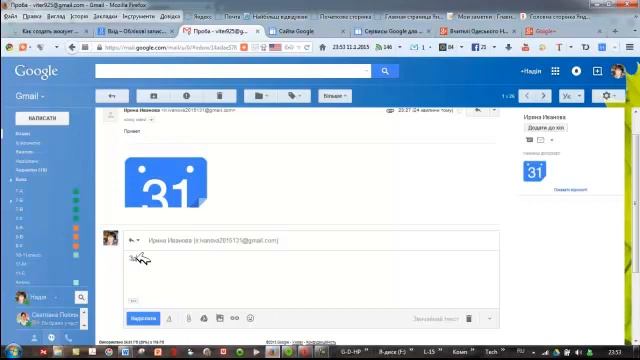The height and width of the screenshot is (360, 640).
Task: Open the Firefox hamburger menu
Action: (629, 47)
